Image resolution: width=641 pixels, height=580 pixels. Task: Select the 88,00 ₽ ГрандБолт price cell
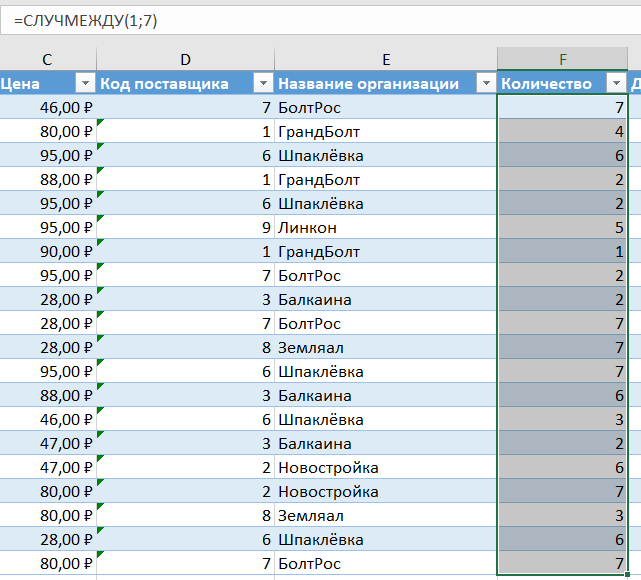tap(47, 180)
